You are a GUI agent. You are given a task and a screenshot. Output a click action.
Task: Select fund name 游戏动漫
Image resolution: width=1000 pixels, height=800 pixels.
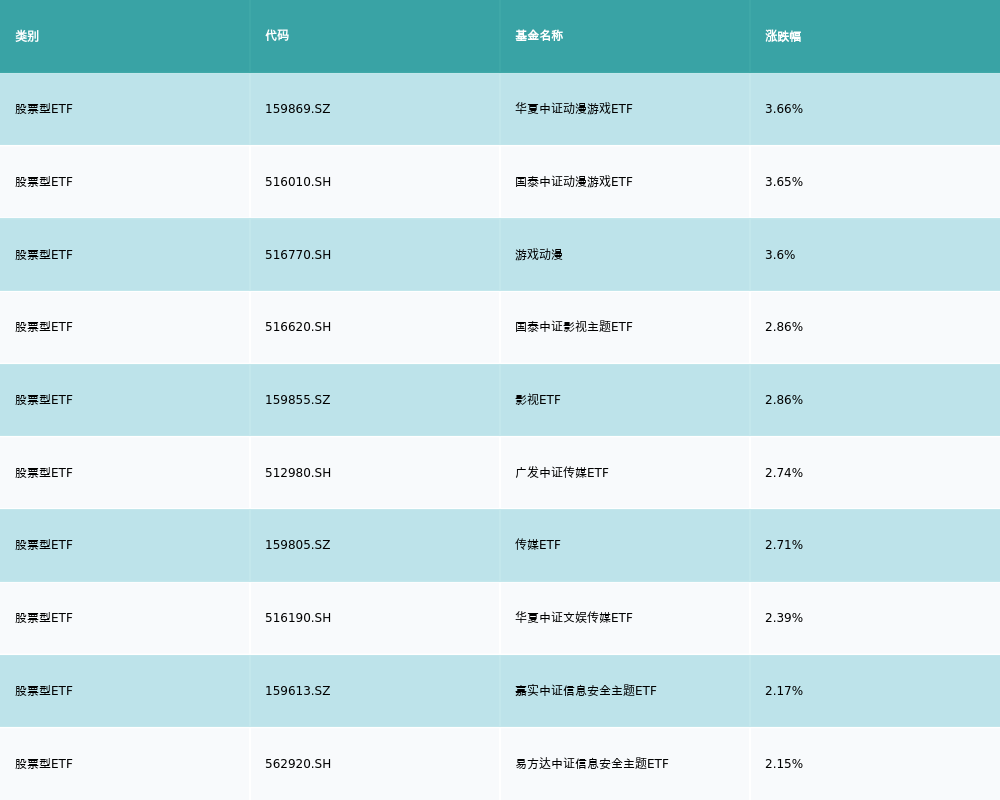pos(539,255)
